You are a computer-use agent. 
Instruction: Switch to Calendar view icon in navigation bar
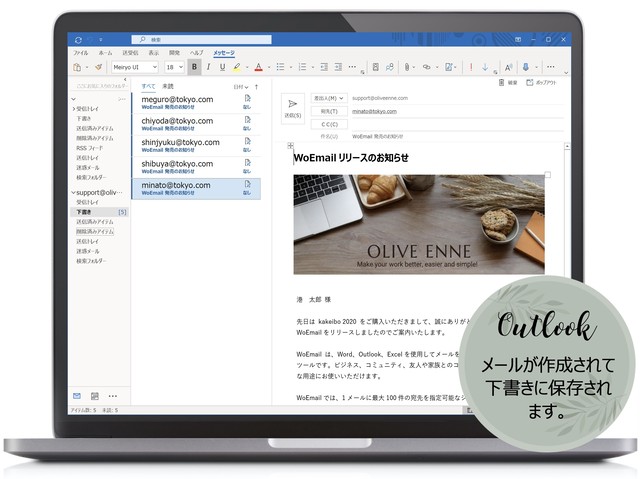point(95,396)
